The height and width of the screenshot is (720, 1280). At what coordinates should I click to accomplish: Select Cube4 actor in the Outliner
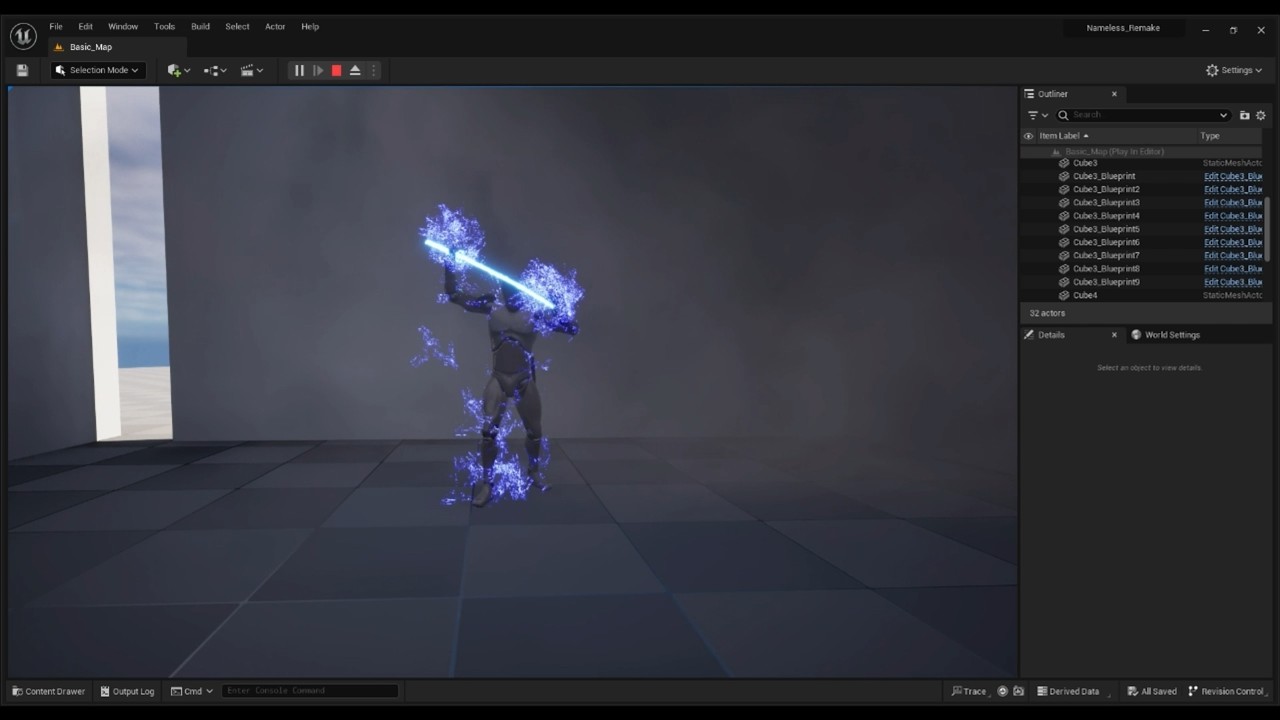point(1085,295)
